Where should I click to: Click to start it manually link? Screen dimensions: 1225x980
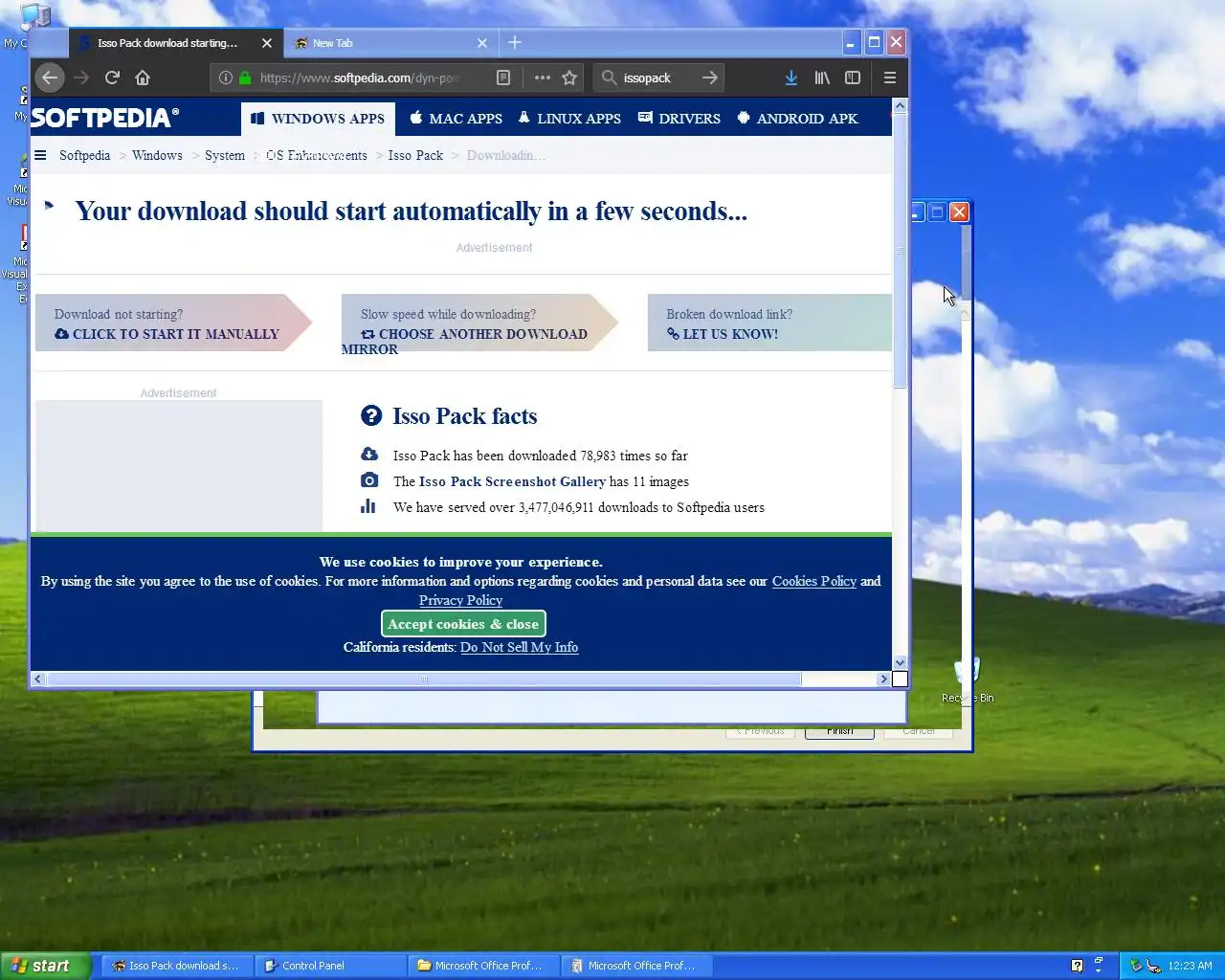pos(167,334)
